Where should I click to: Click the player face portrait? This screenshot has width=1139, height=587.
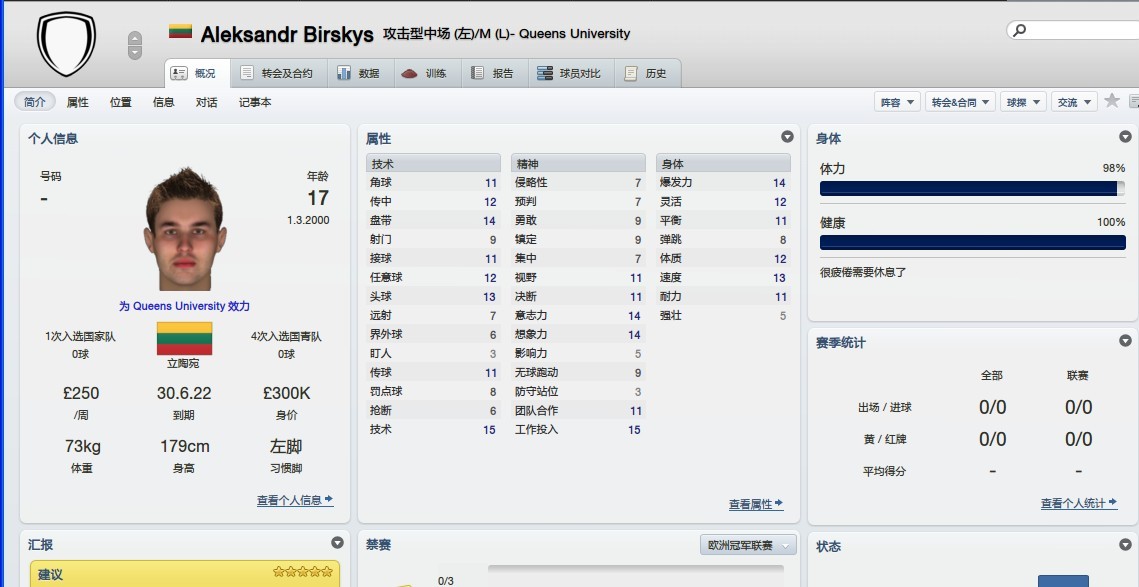185,229
